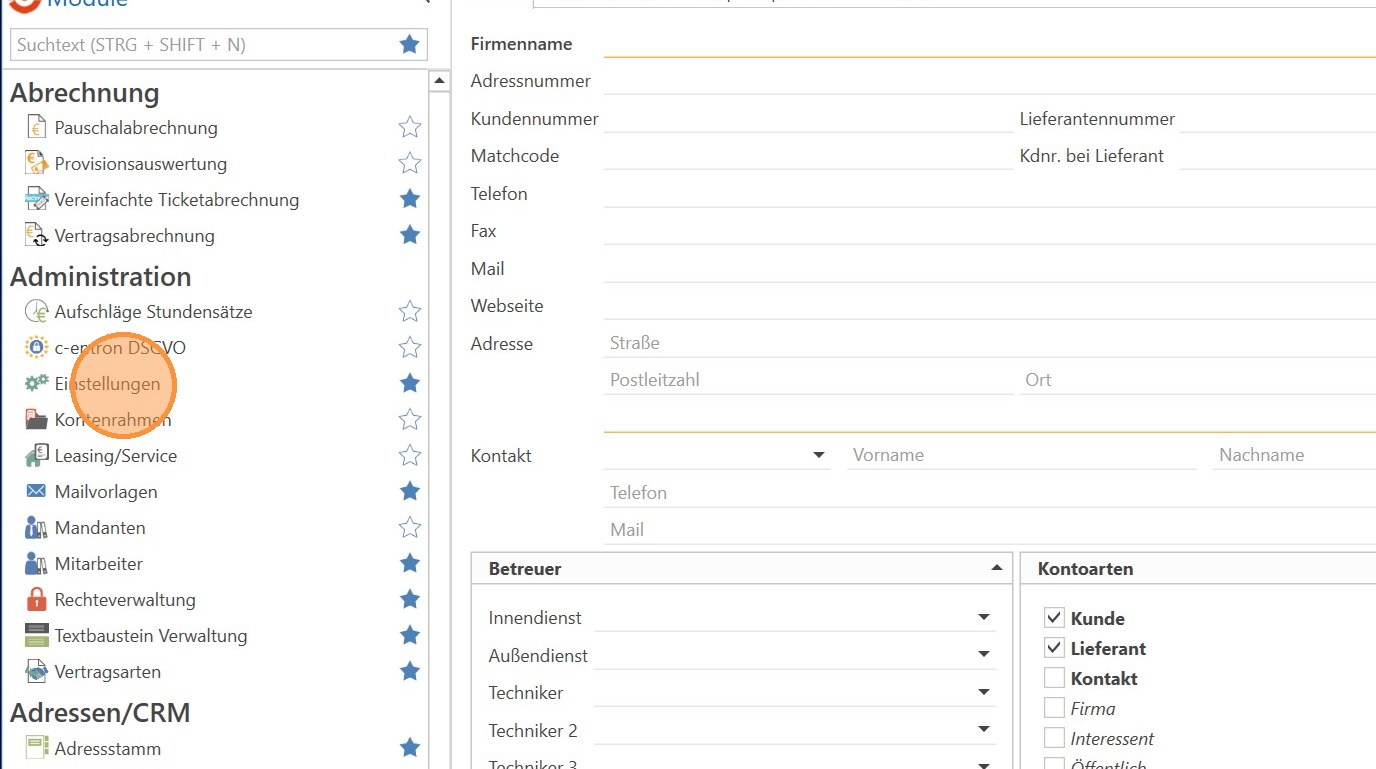Select the Adressstamm module icon

(37, 748)
